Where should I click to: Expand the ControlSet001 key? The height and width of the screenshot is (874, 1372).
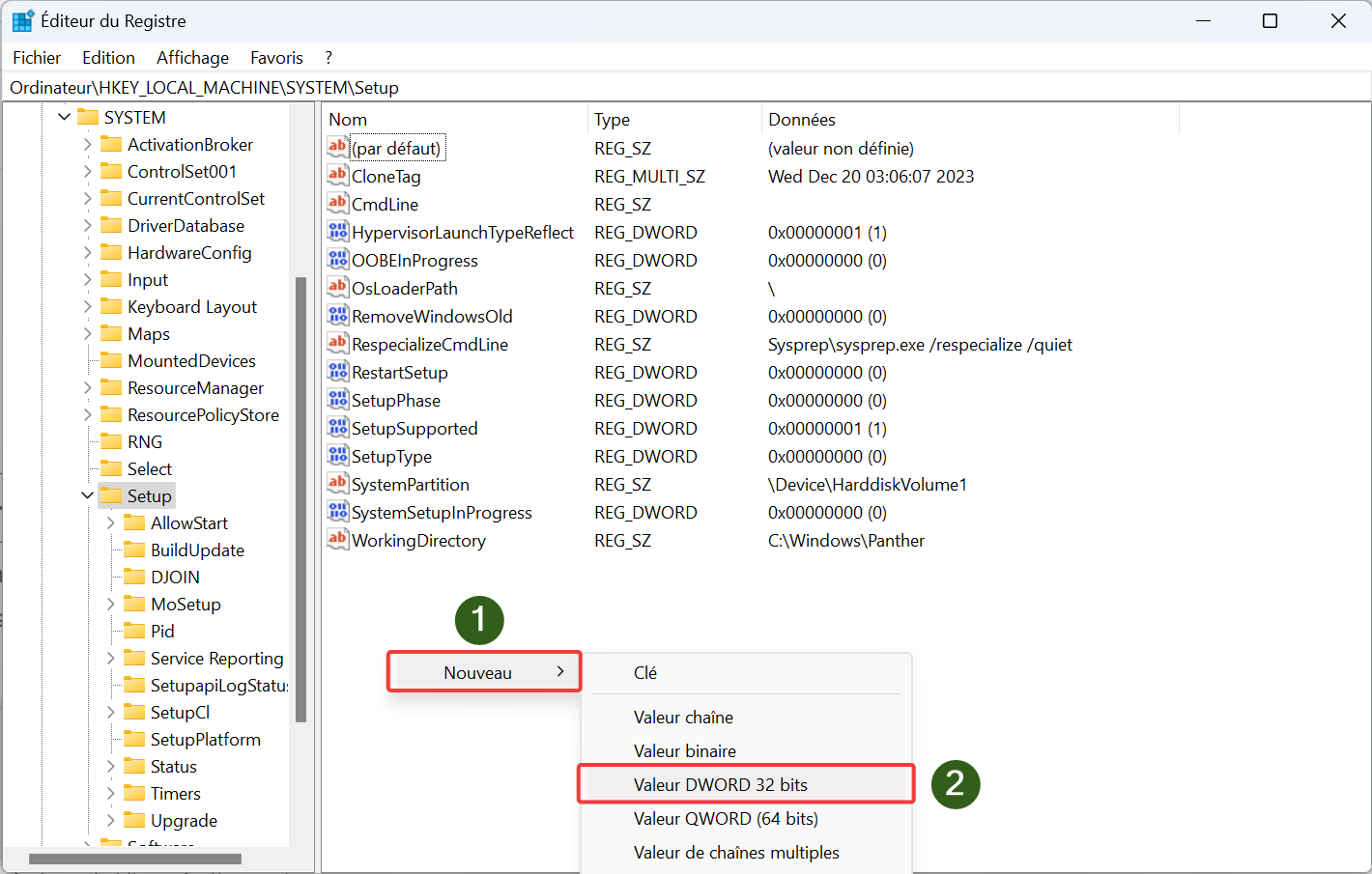pyautogui.click(x=88, y=171)
